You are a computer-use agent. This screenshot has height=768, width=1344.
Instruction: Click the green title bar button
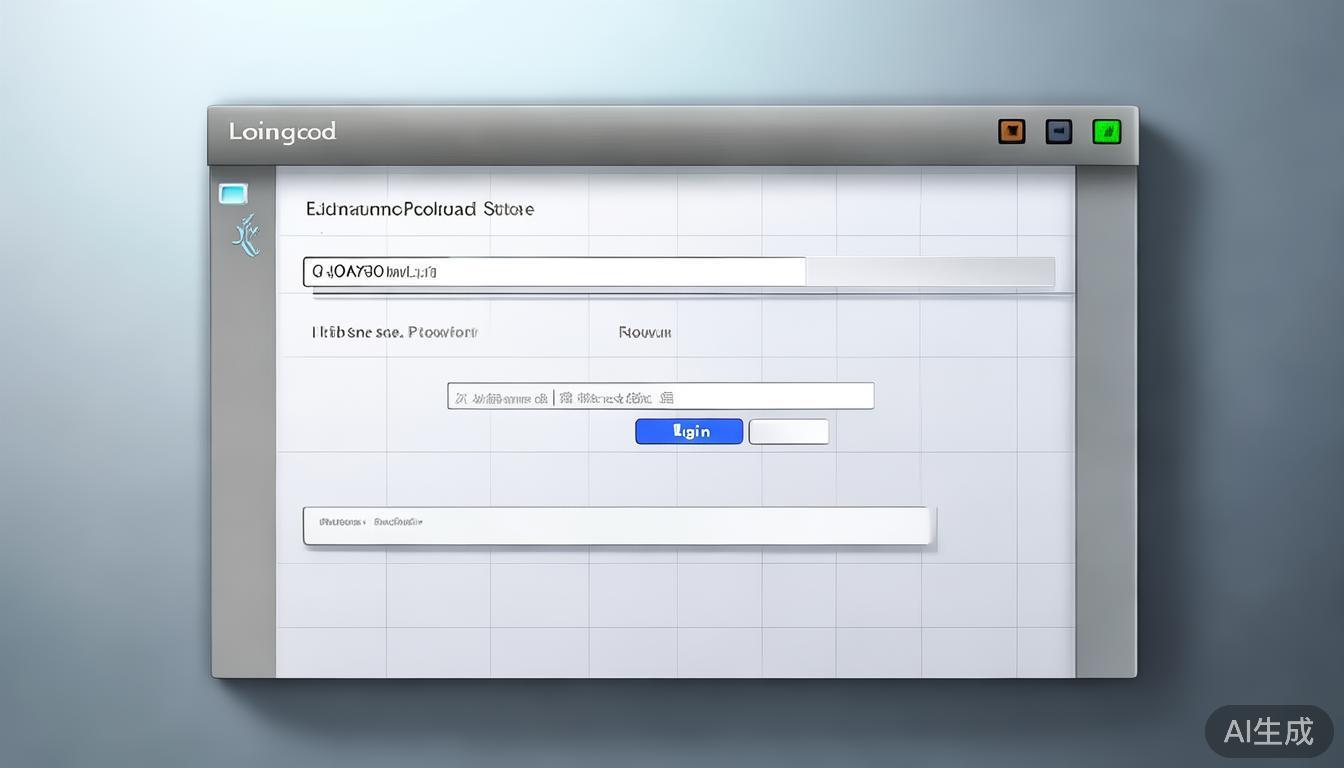click(x=1106, y=132)
